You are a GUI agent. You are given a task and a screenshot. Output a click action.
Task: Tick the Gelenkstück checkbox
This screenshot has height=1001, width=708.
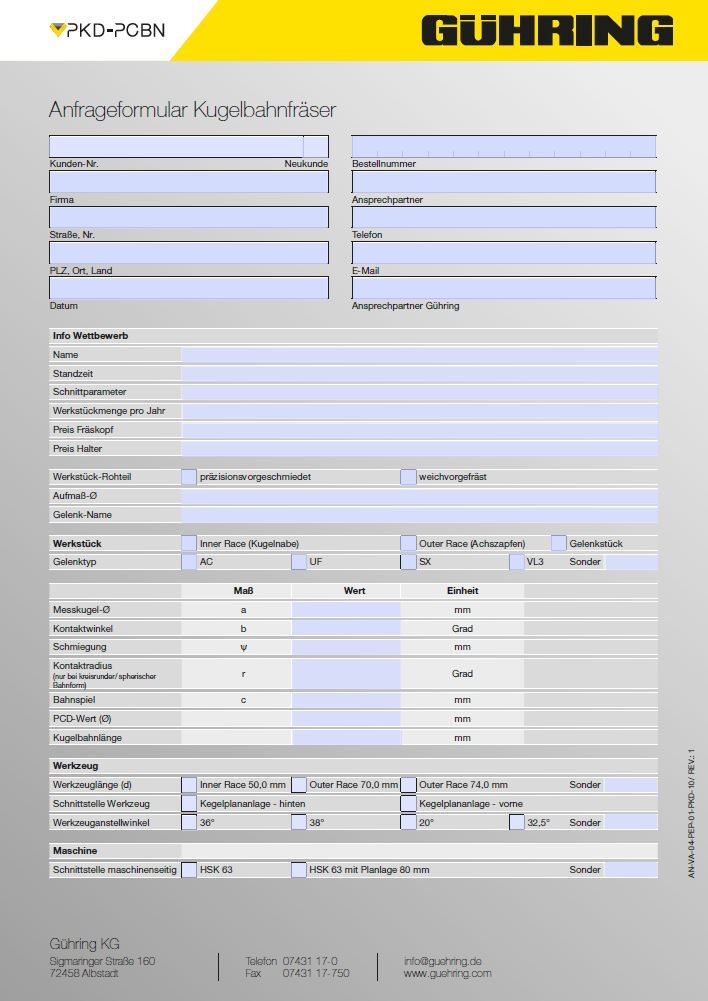[x=559, y=543]
